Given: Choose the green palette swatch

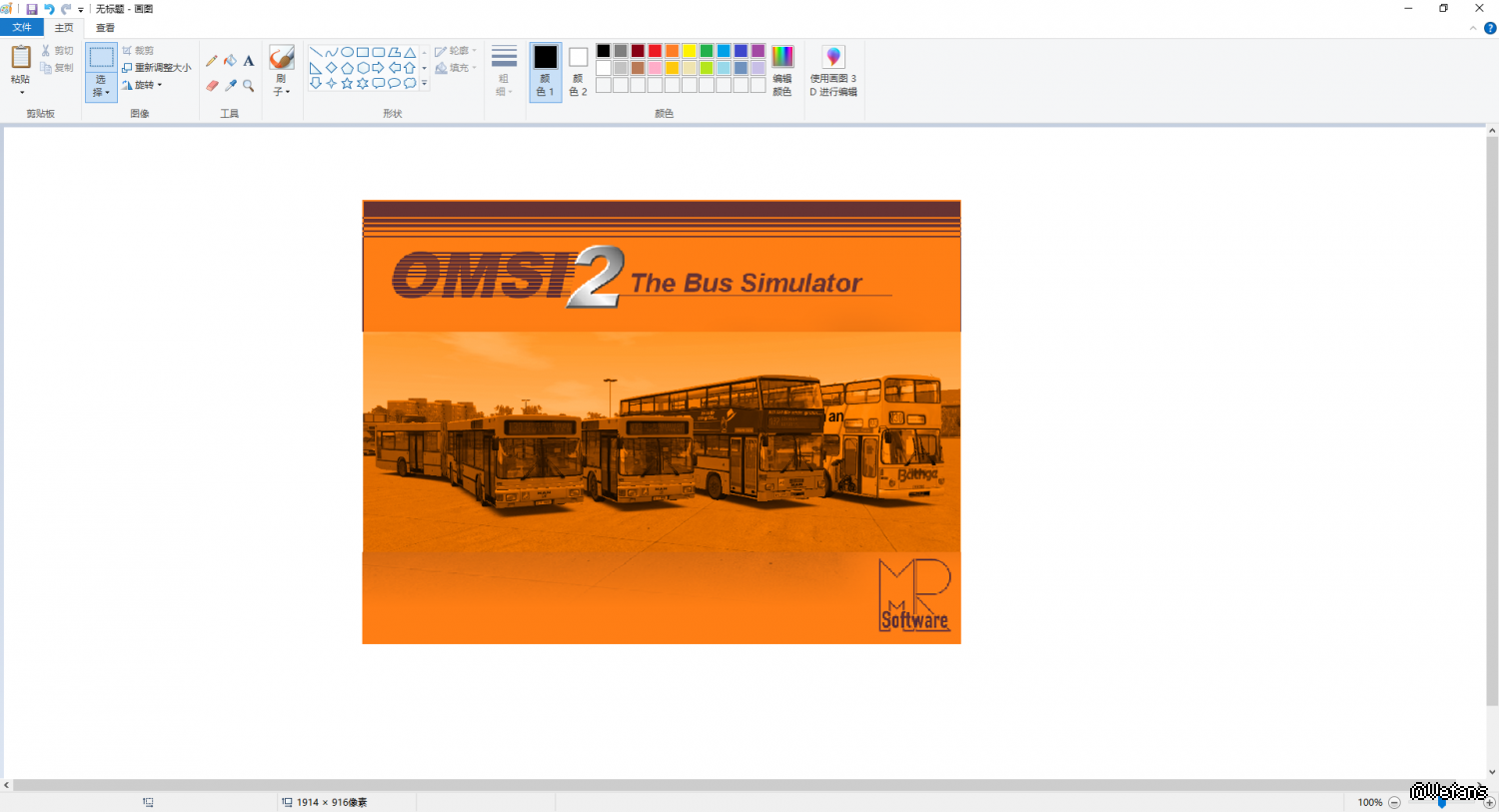Looking at the screenshot, I should tap(707, 51).
